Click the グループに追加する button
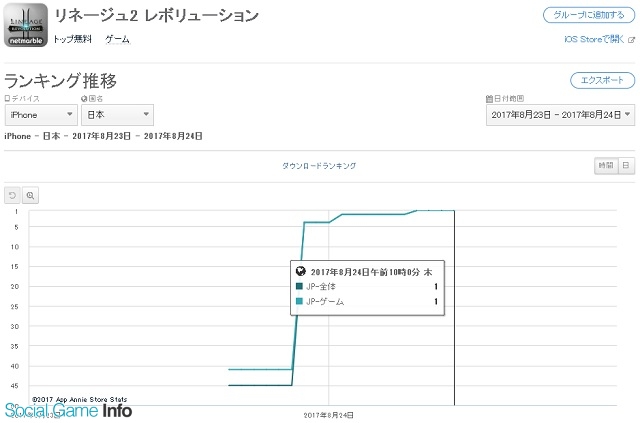The width and height of the screenshot is (640, 423). [x=588, y=15]
